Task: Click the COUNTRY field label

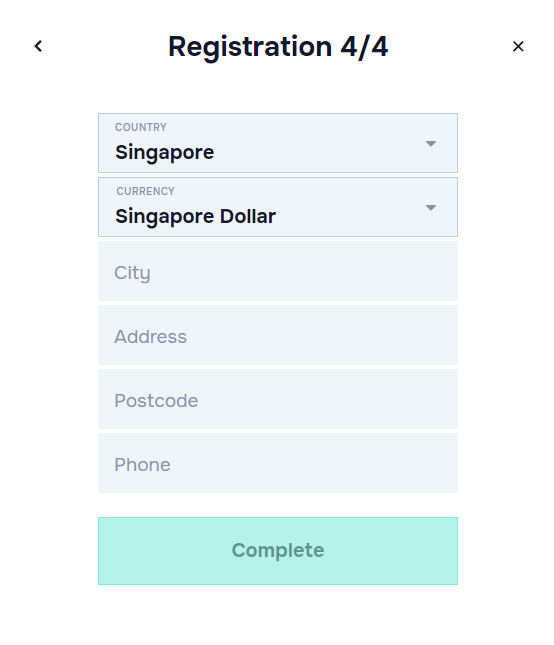Action: (141, 127)
